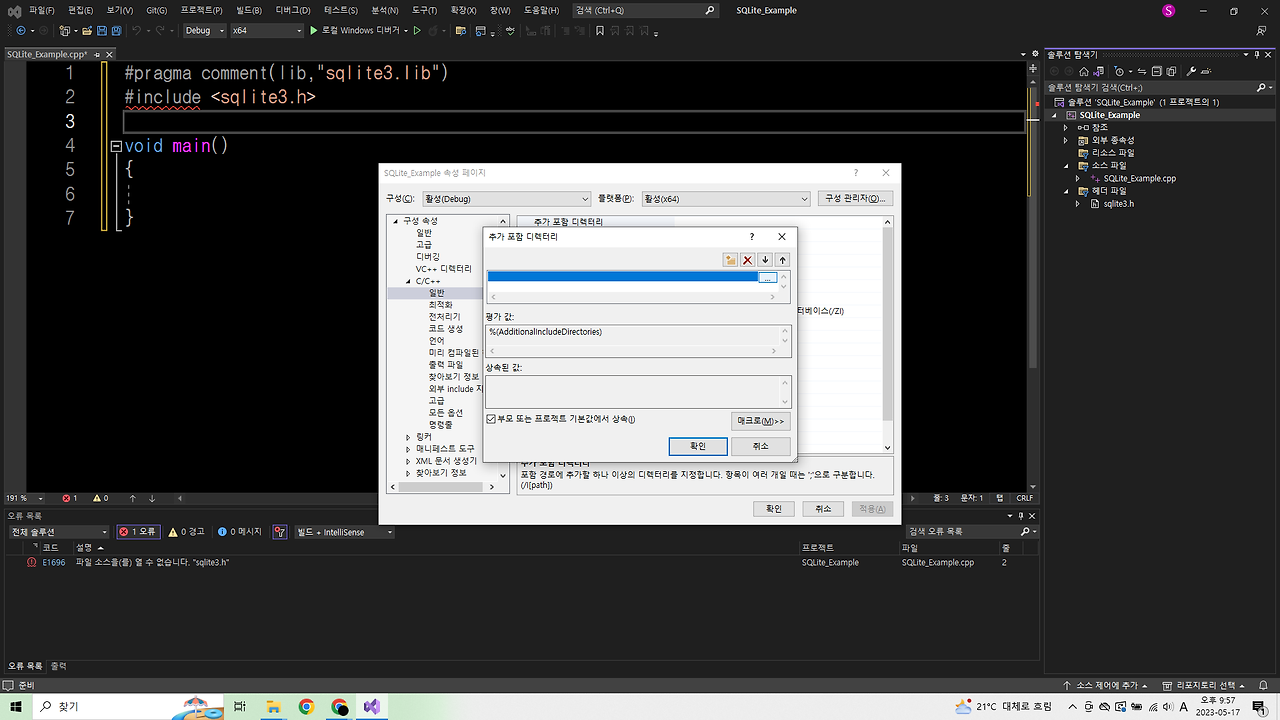The image size is (1280, 720).
Task: Open the 구성 관리자 button in the property page
Action: pos(855,198)
